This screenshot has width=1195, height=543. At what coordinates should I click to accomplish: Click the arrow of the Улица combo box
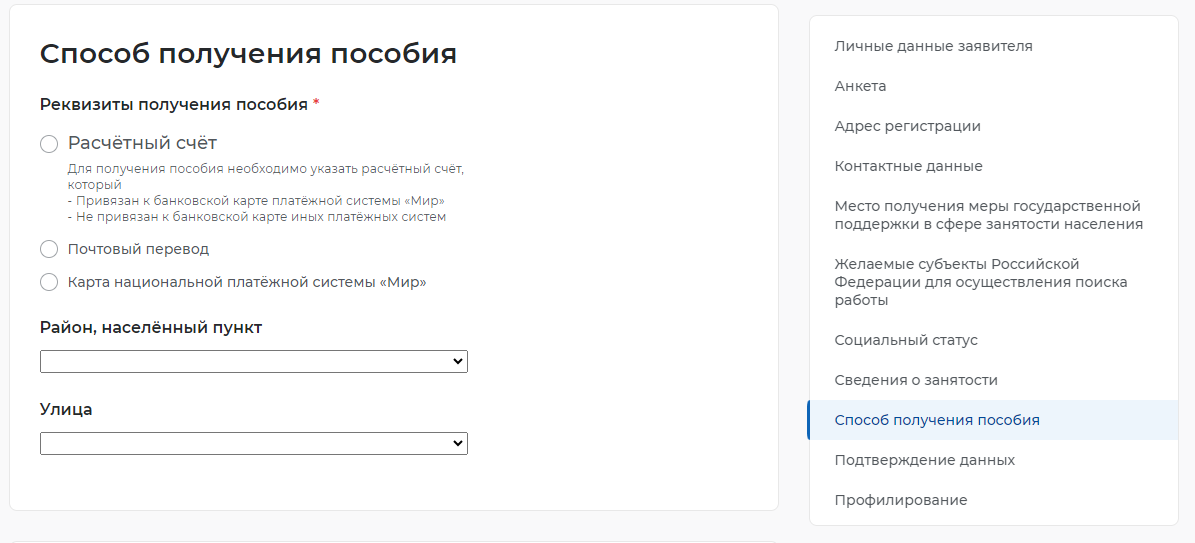pos(457,443)
